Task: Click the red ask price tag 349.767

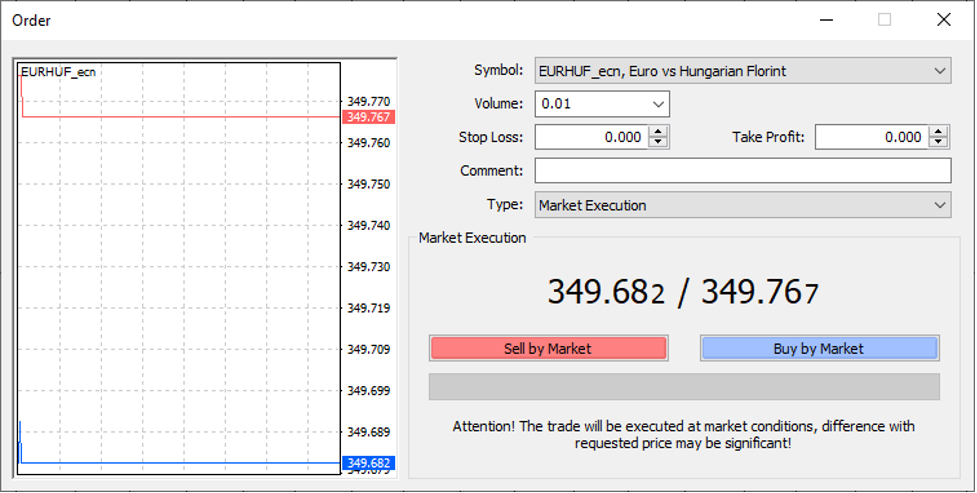Action: click(x=368, y=117)
